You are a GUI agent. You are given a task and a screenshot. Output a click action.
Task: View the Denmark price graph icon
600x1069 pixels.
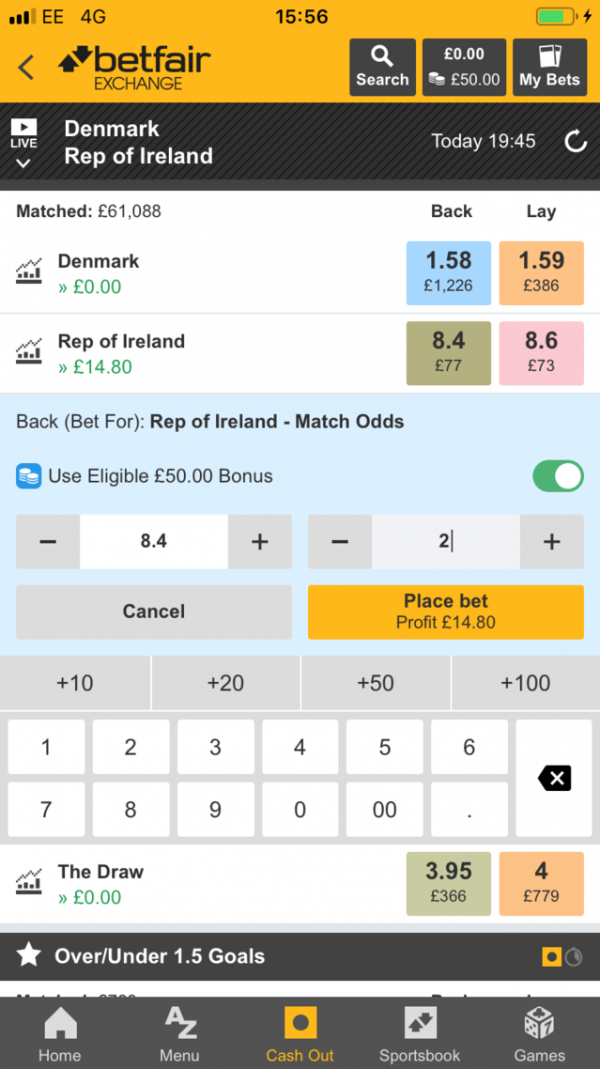(29, 273)
